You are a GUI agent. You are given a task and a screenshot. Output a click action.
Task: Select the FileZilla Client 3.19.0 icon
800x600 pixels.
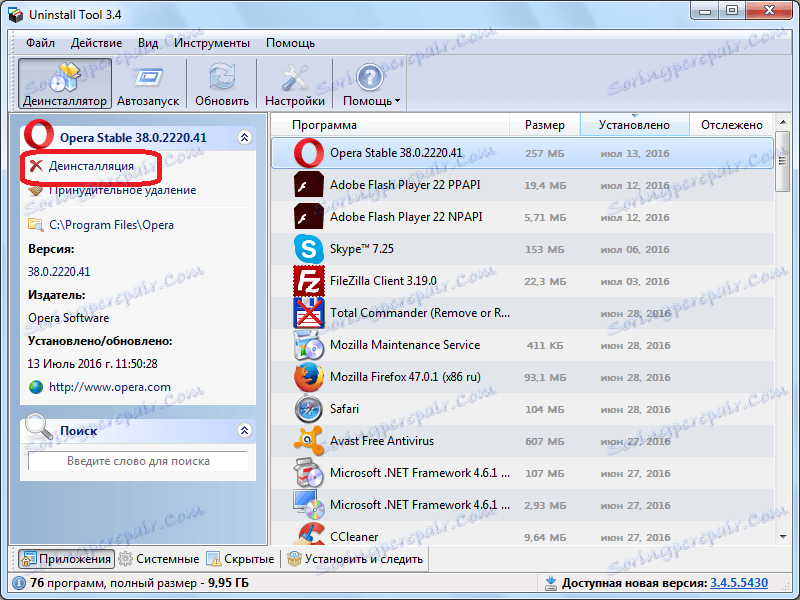coord(309,281)
